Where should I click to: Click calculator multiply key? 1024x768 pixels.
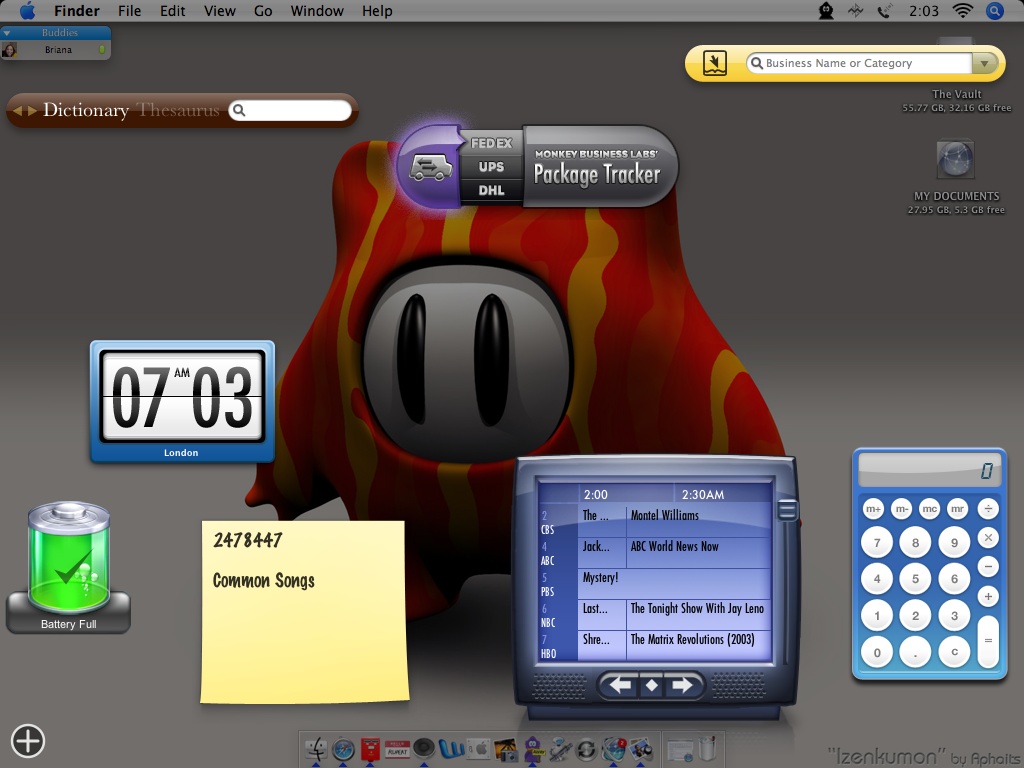988,537
